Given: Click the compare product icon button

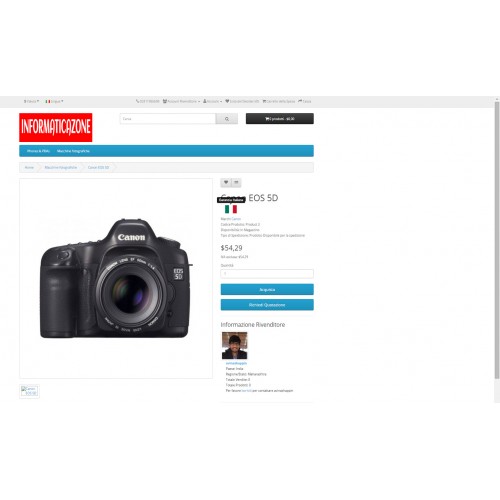Looking at the screenshot, I should pyautogui.click(x=236, y=182).
